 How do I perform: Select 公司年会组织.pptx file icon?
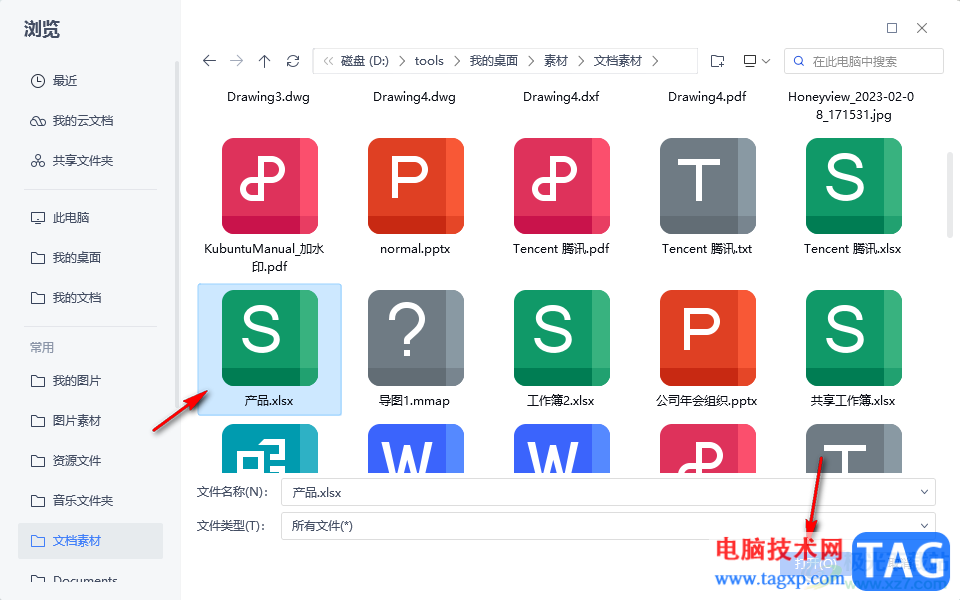[708, 338]
